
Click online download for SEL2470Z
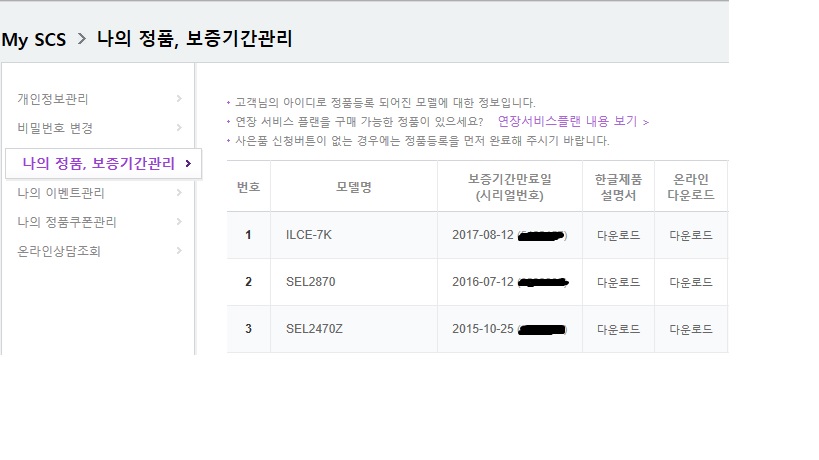point(691,329)
